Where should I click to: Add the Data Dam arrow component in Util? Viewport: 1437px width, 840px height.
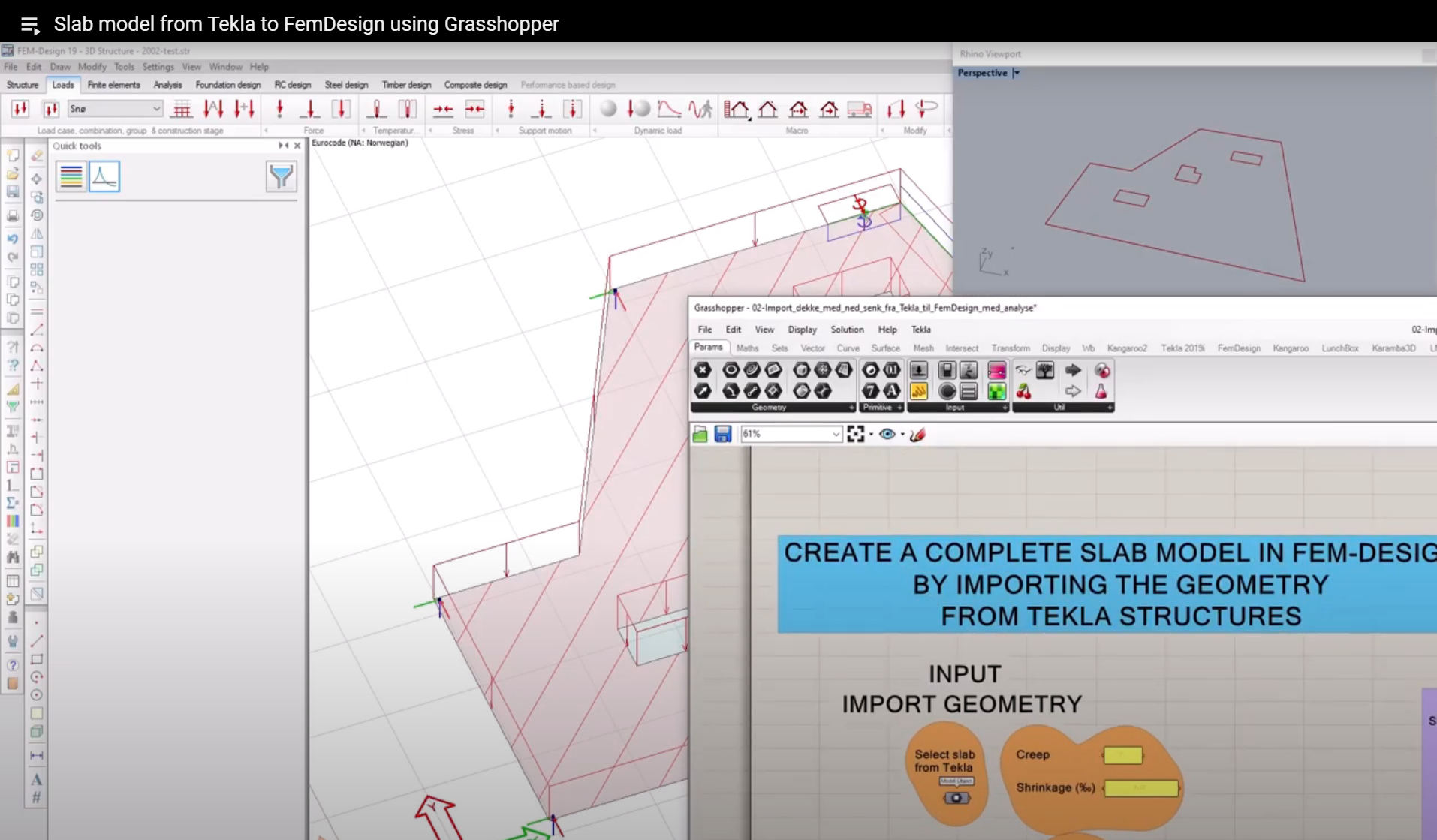click(1073, 370)
